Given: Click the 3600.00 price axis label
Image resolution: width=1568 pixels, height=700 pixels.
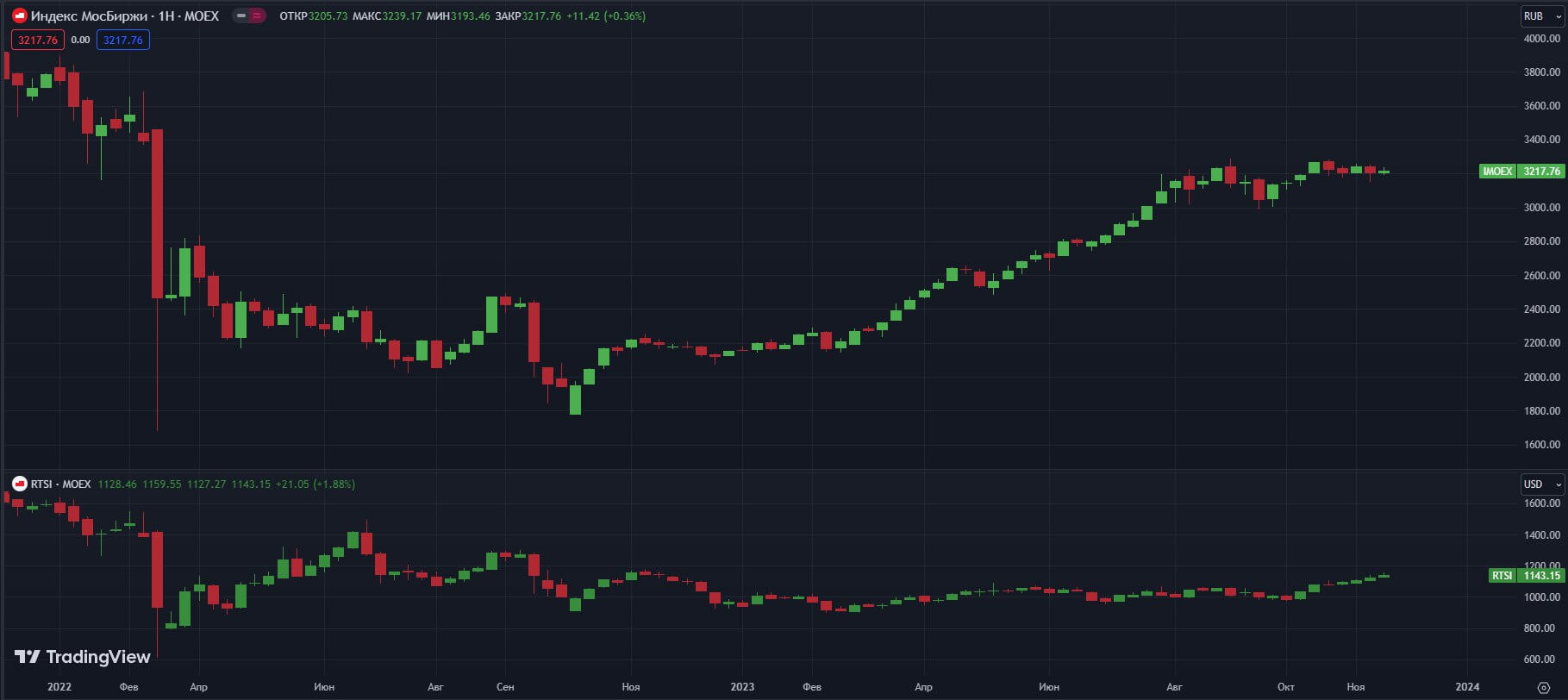Looking at the screenshot, I should 1541,105.
